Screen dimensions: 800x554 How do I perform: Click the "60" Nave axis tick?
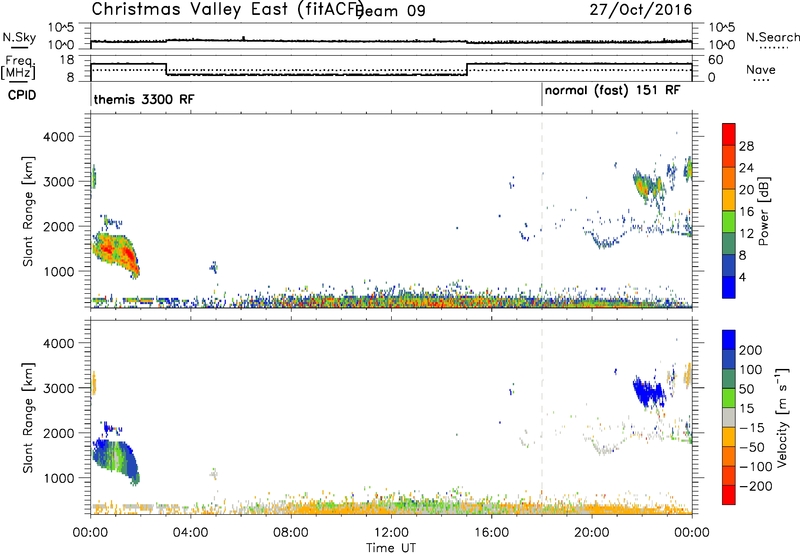click(x=715, y=60)
